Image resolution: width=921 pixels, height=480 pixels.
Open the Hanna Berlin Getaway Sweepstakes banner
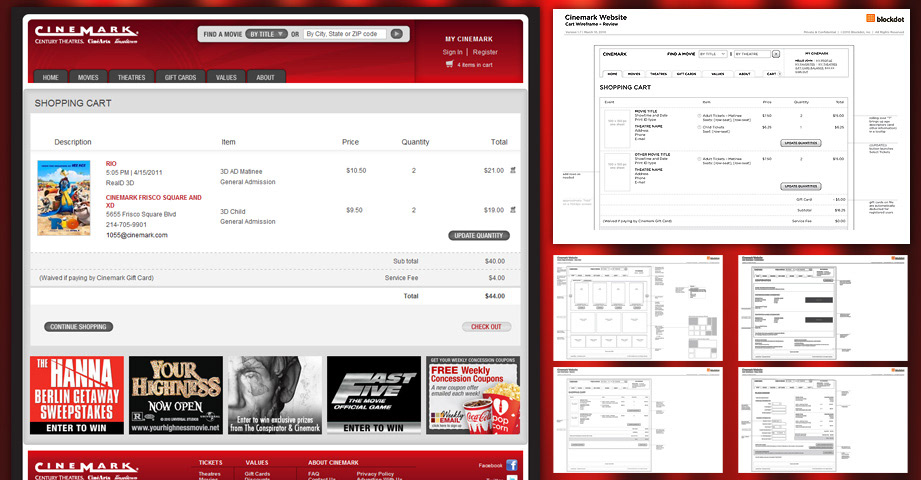coord(77,395)
